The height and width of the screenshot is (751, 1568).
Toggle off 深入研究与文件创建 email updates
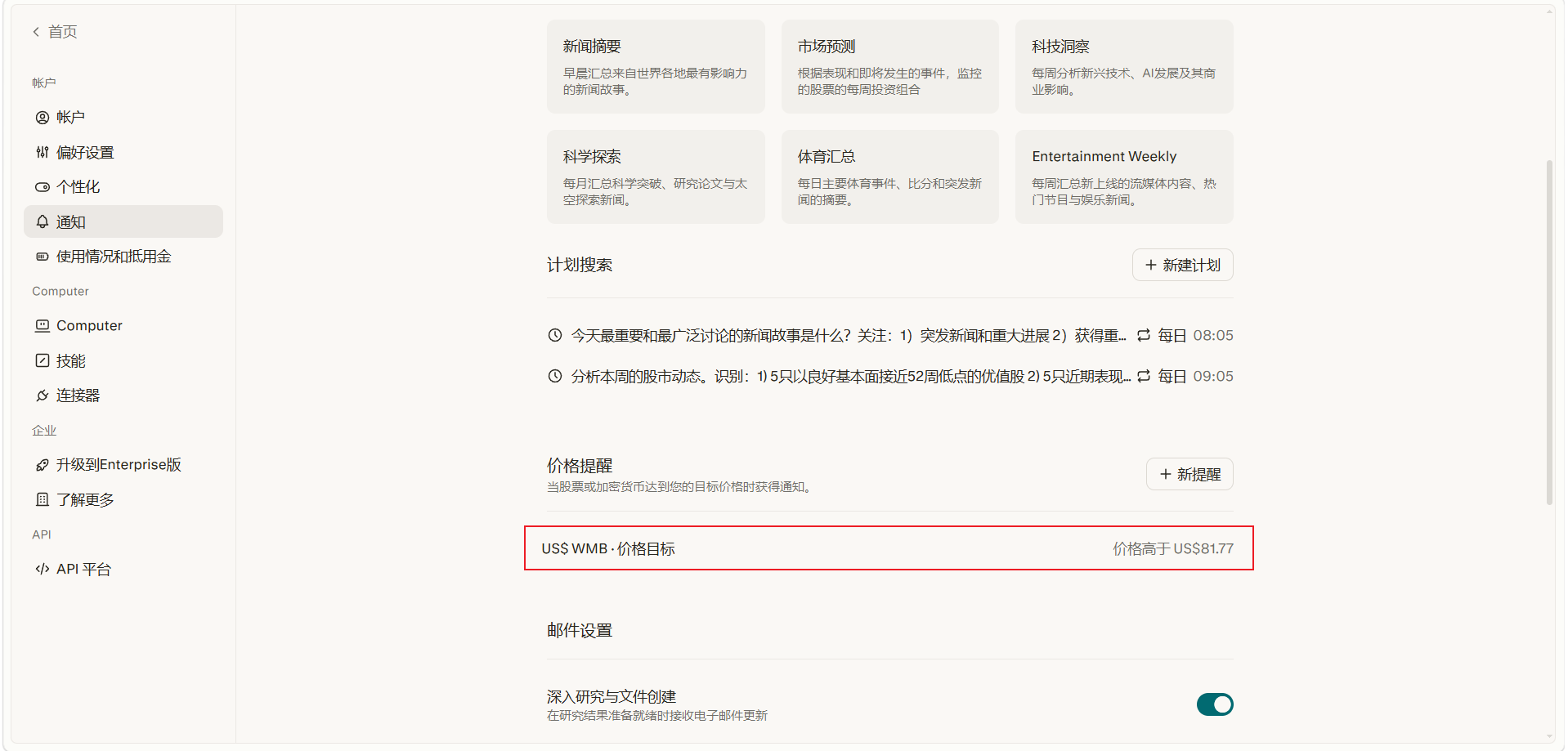(x=1215, y=704)
